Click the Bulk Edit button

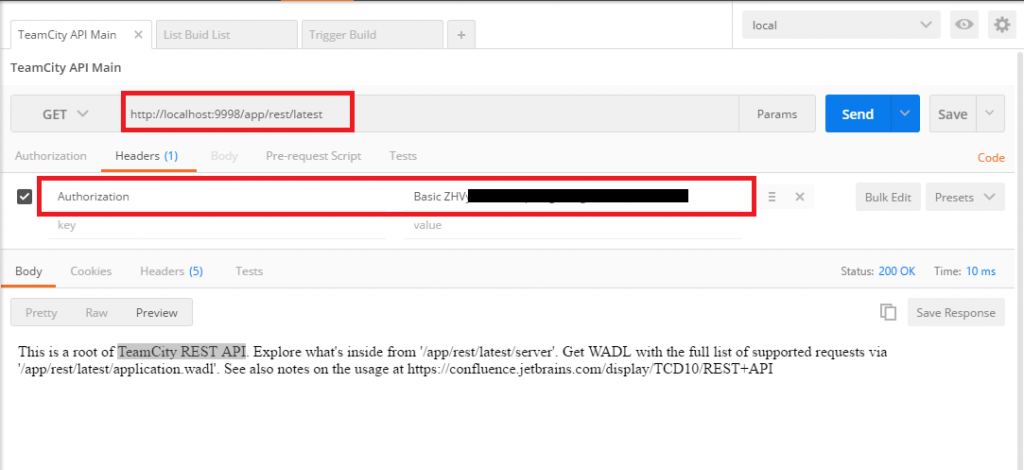[x=888, y=197]
